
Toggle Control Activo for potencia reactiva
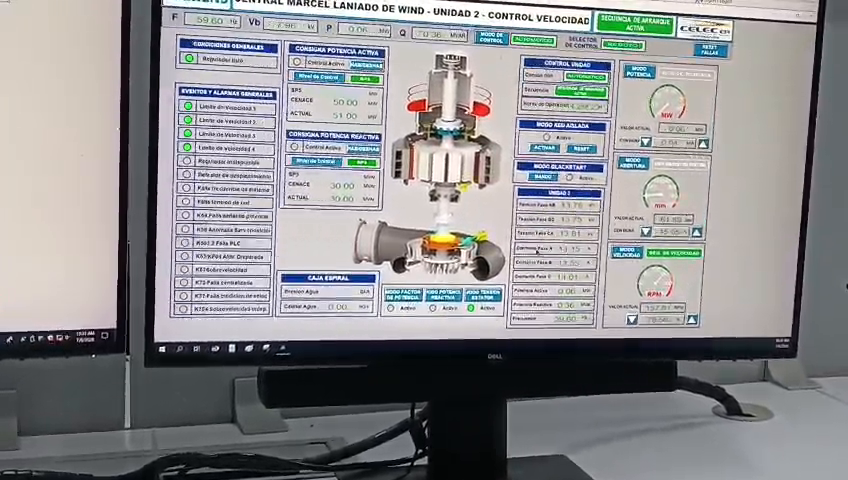(x=294, y=146)
